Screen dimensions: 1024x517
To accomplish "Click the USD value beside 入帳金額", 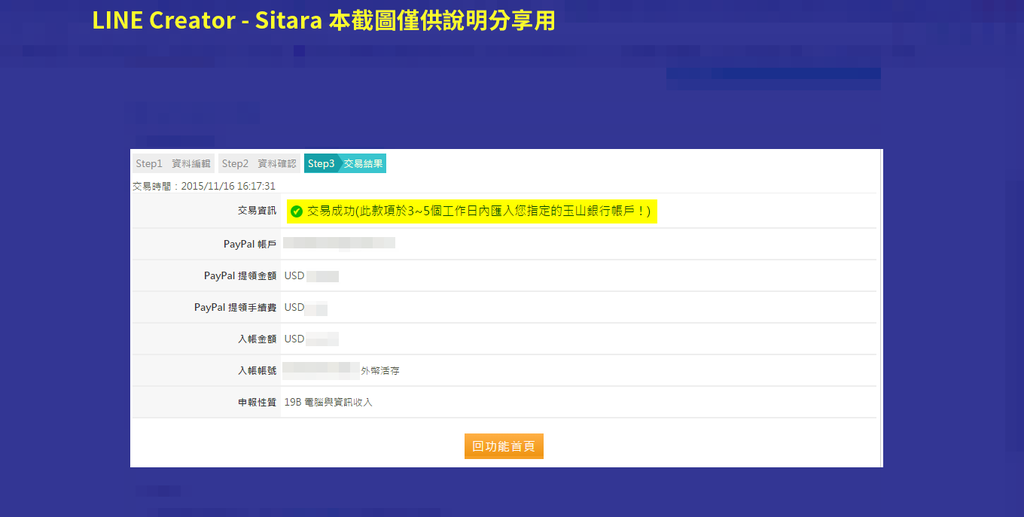I will pyautogui.click(x=312, y=339).
